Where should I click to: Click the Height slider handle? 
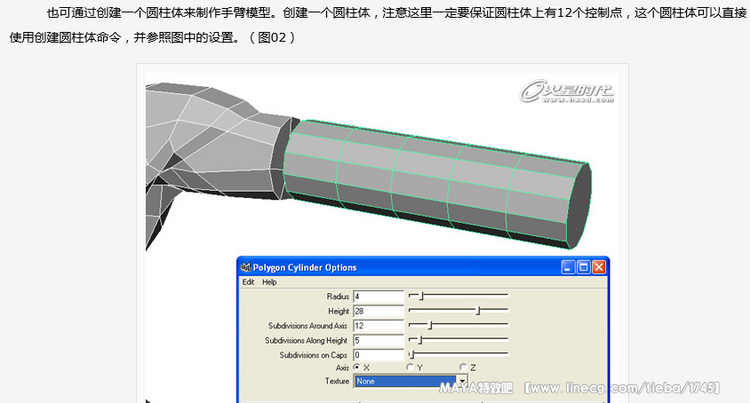point(478,311)
